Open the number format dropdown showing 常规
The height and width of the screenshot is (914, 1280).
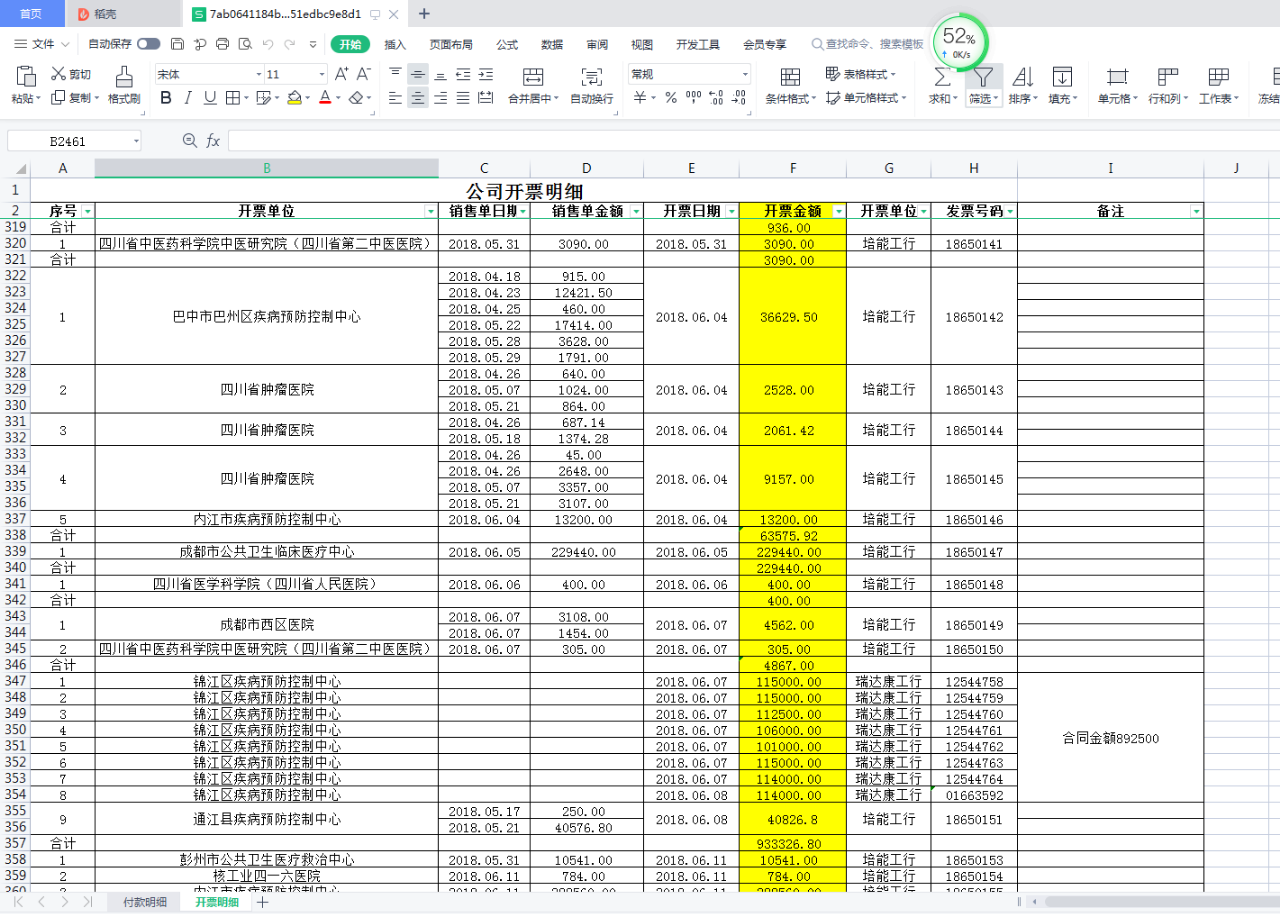pyautogui.click(x=745, y=74)
